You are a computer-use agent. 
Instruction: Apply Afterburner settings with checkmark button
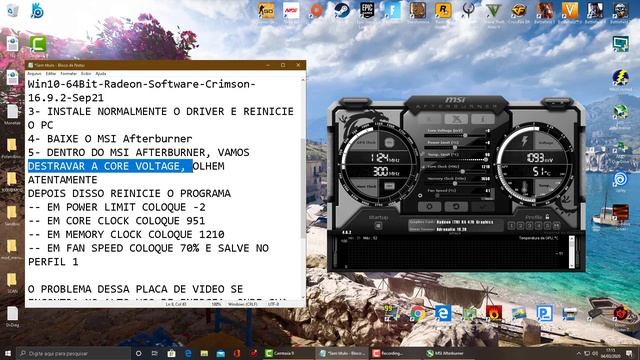coord(483,207)
